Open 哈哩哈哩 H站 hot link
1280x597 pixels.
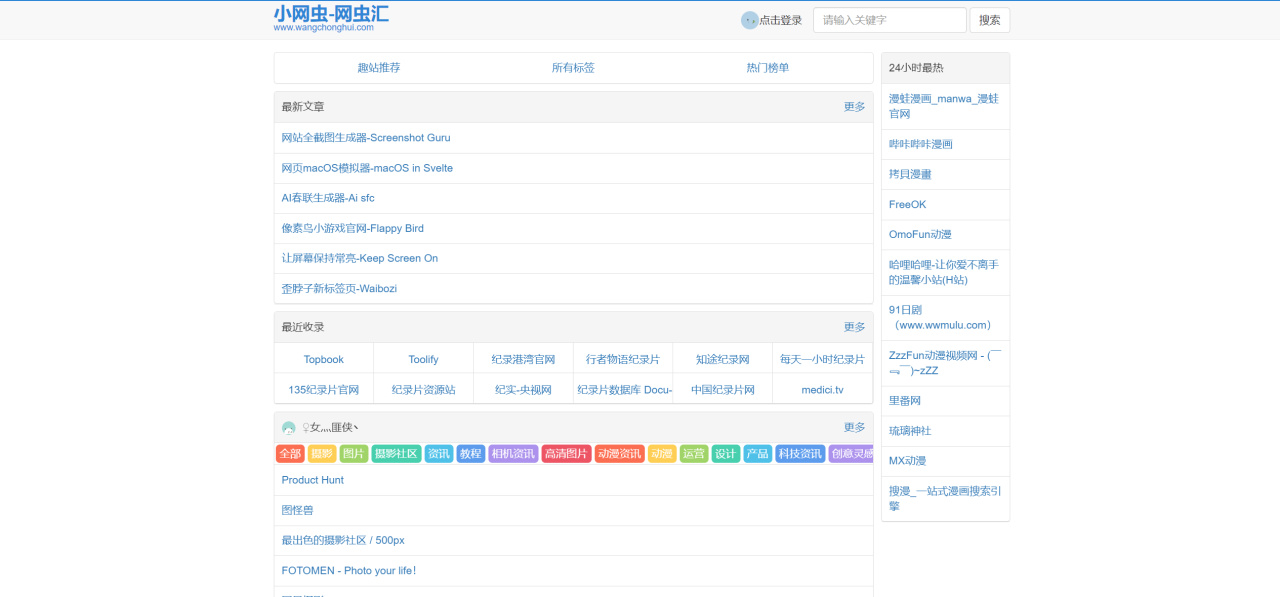pos(944,272)
